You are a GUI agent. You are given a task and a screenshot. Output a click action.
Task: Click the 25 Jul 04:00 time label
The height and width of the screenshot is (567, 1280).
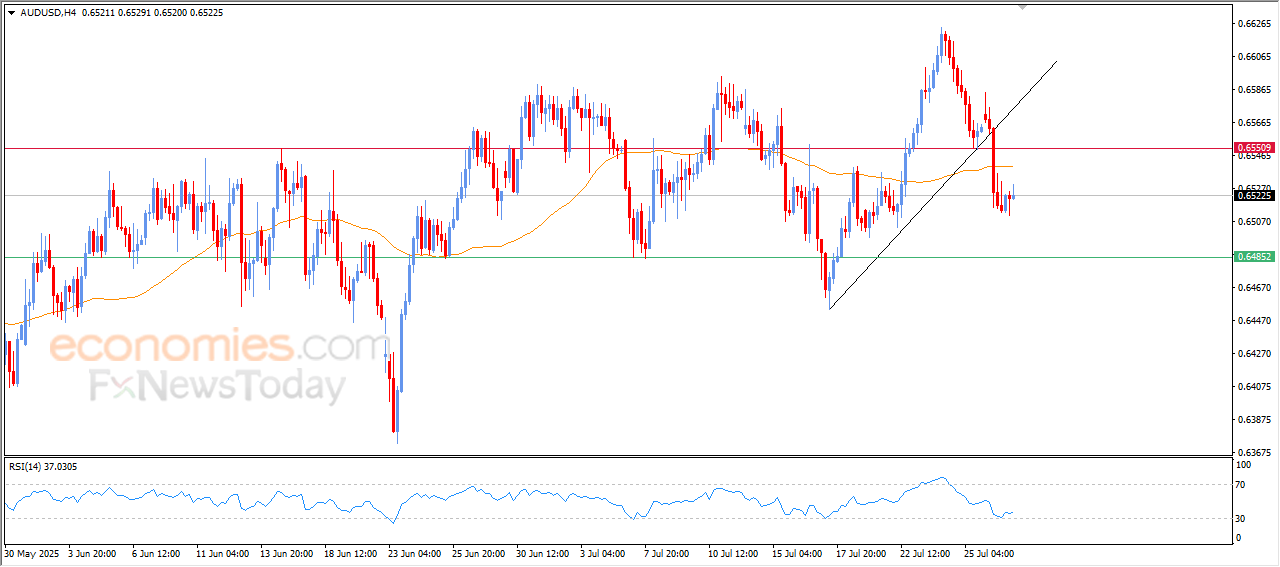coord(991,552)
